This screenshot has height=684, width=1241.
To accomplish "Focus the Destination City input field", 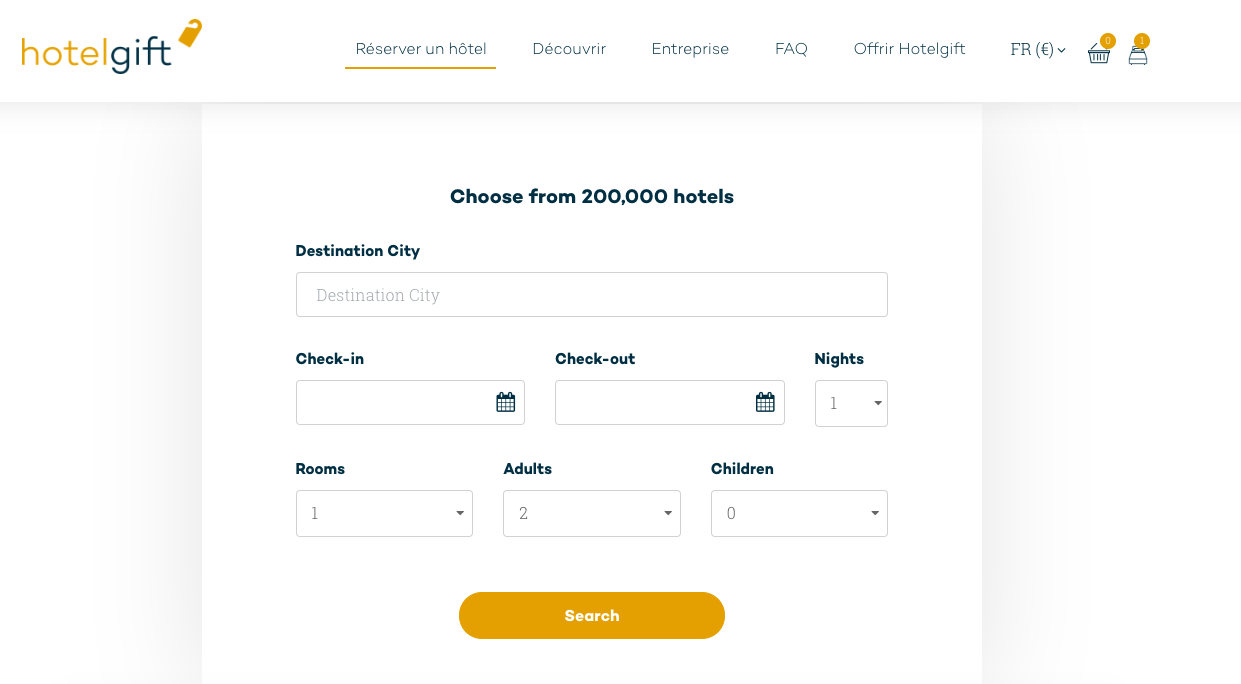I will click(x=592, y=295).
